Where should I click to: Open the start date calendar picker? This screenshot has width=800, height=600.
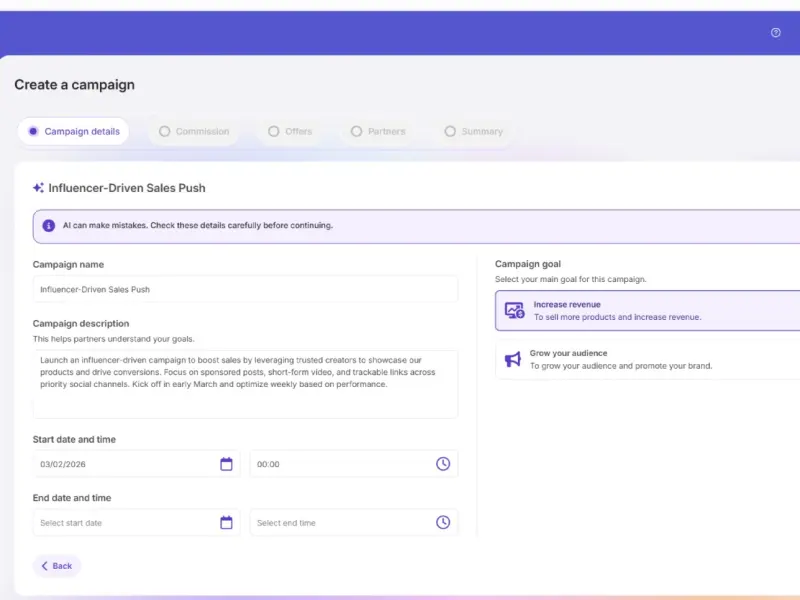pos(226,464)
